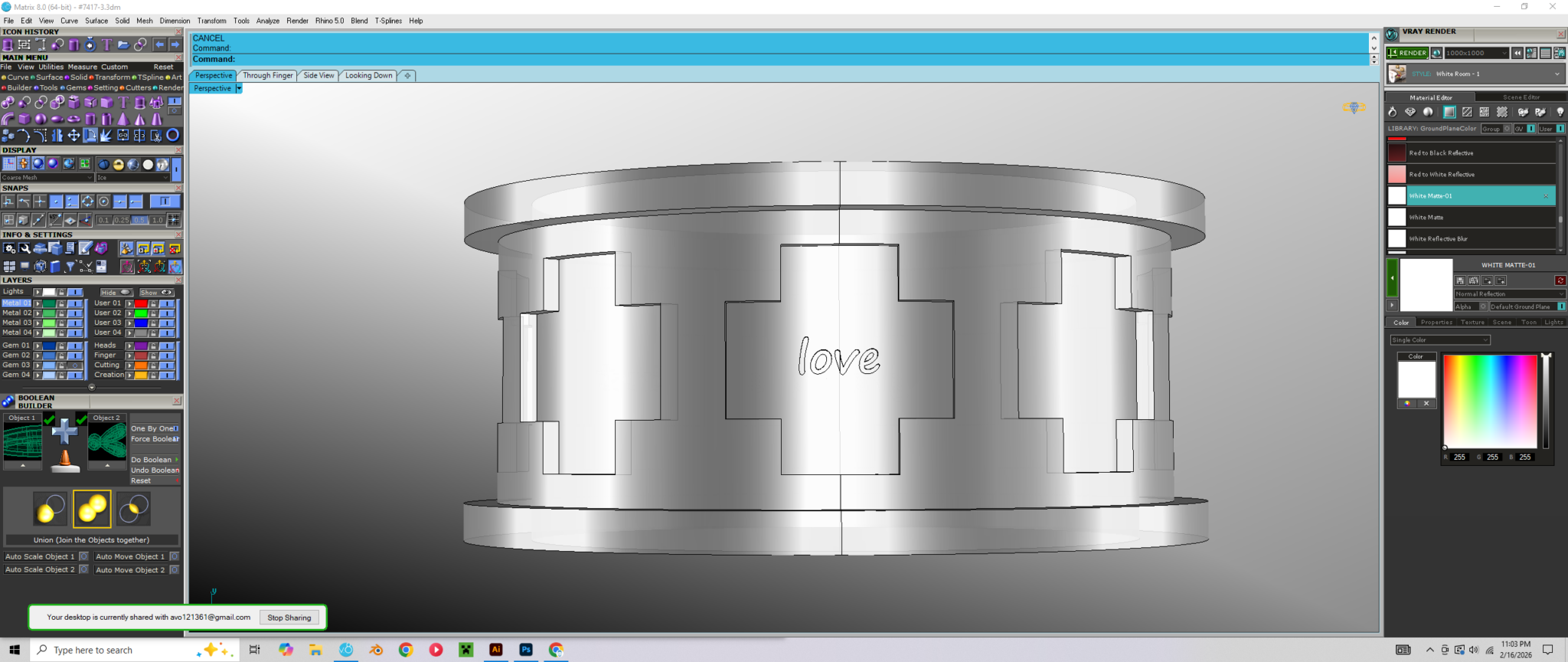Choose the Intersection boolean icon
This screenshot has height=662, width=1568.
134,509
